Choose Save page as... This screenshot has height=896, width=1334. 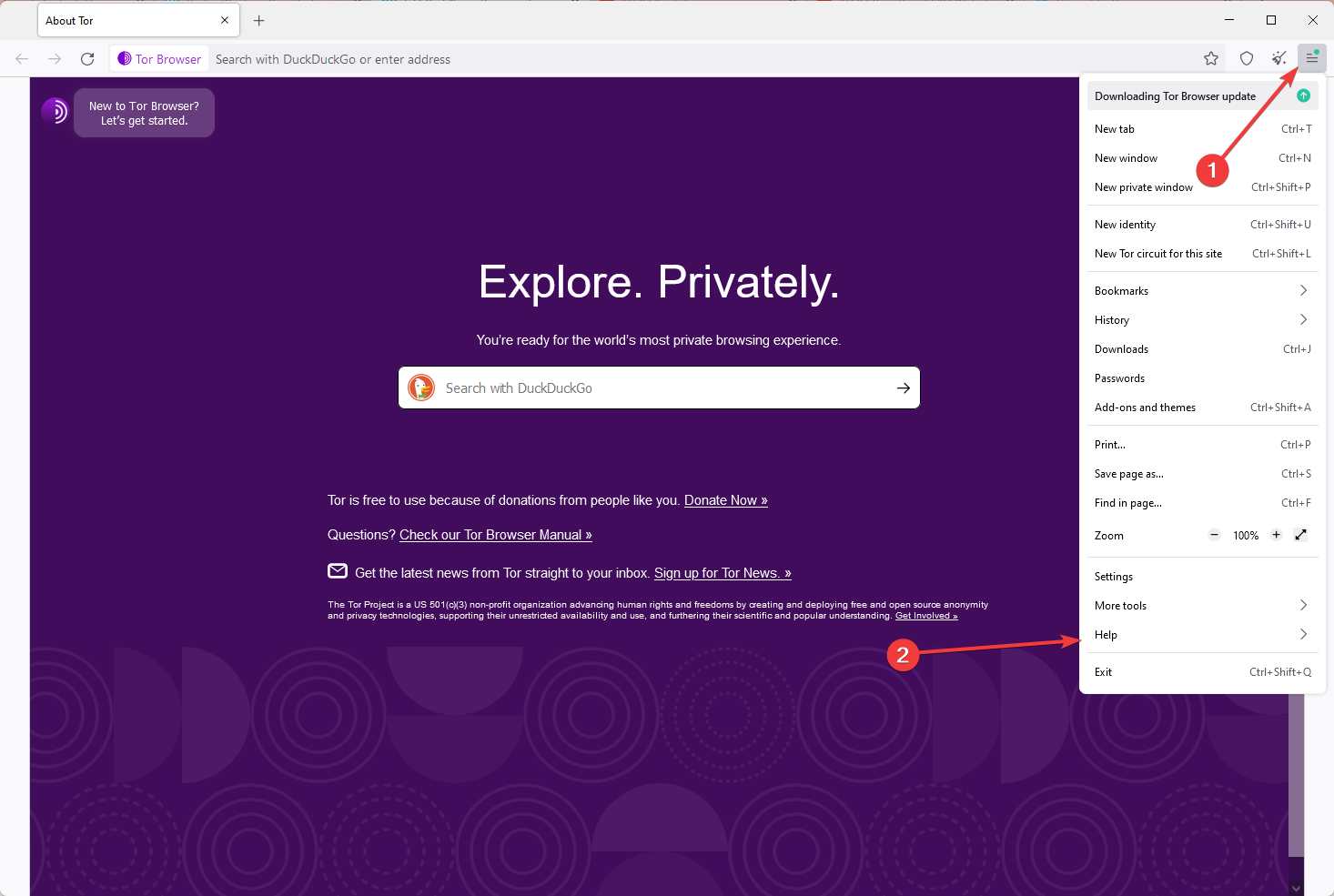[x=1202, y=474]
